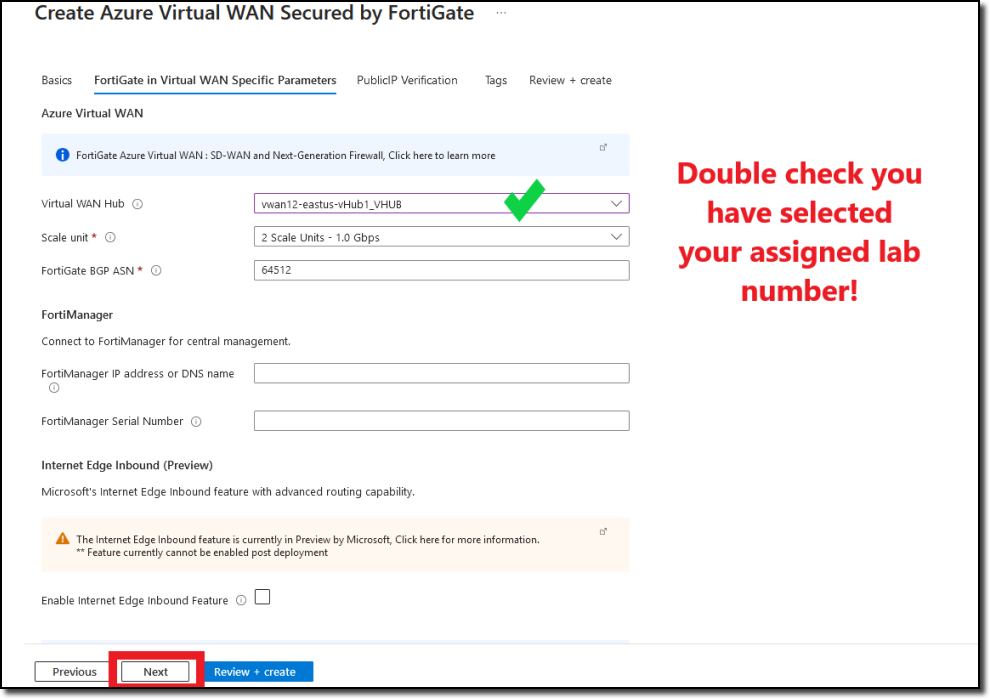
Task: Click info icon next to FortiManager Serial Number
Action: [x=196, y=421]
